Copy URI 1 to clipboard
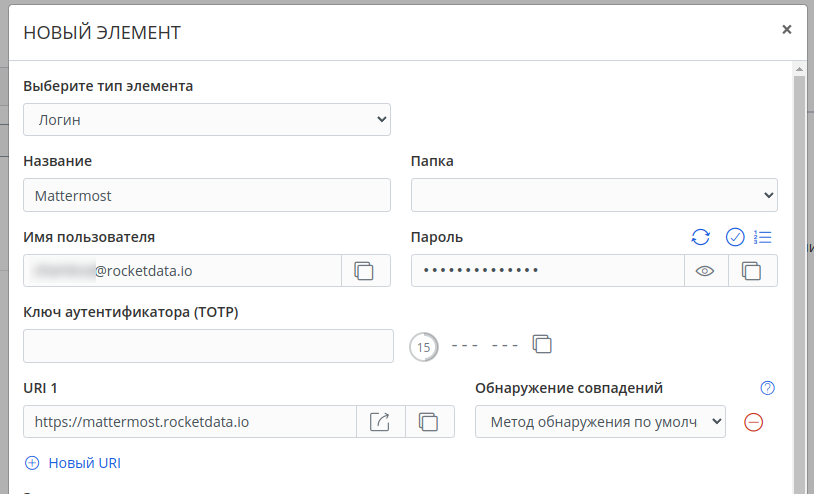This screenshot has height=494, width=814. pos(429,422)
